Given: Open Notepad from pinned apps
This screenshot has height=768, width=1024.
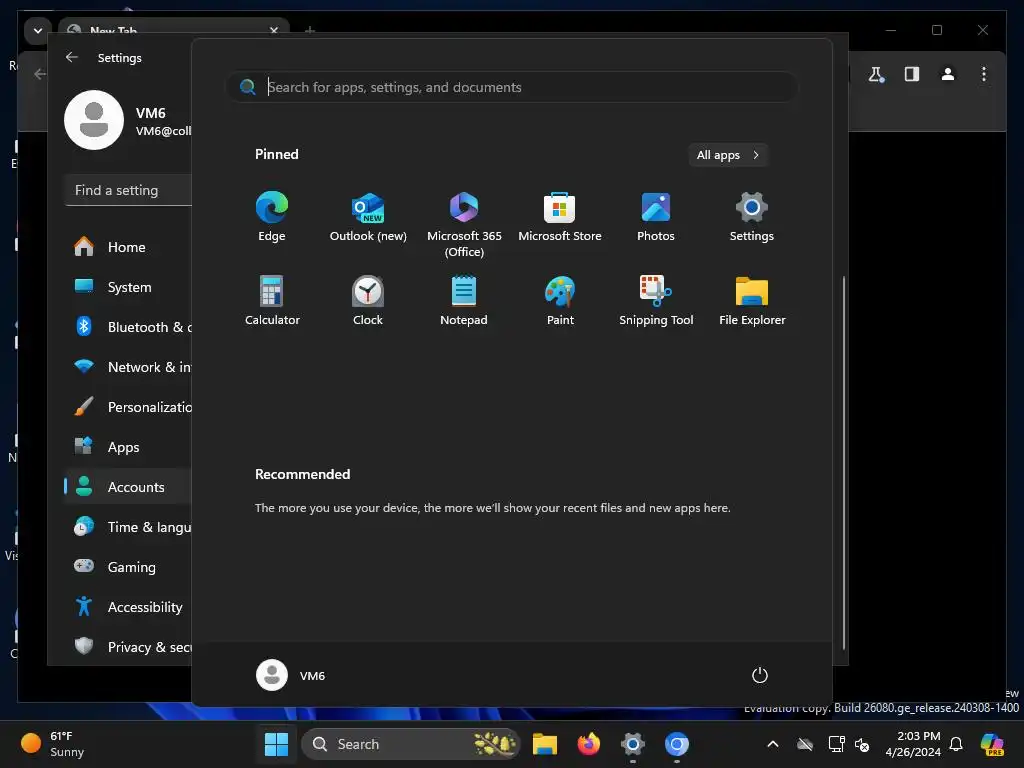Looking at the screenshot, I should coord(464,300).
